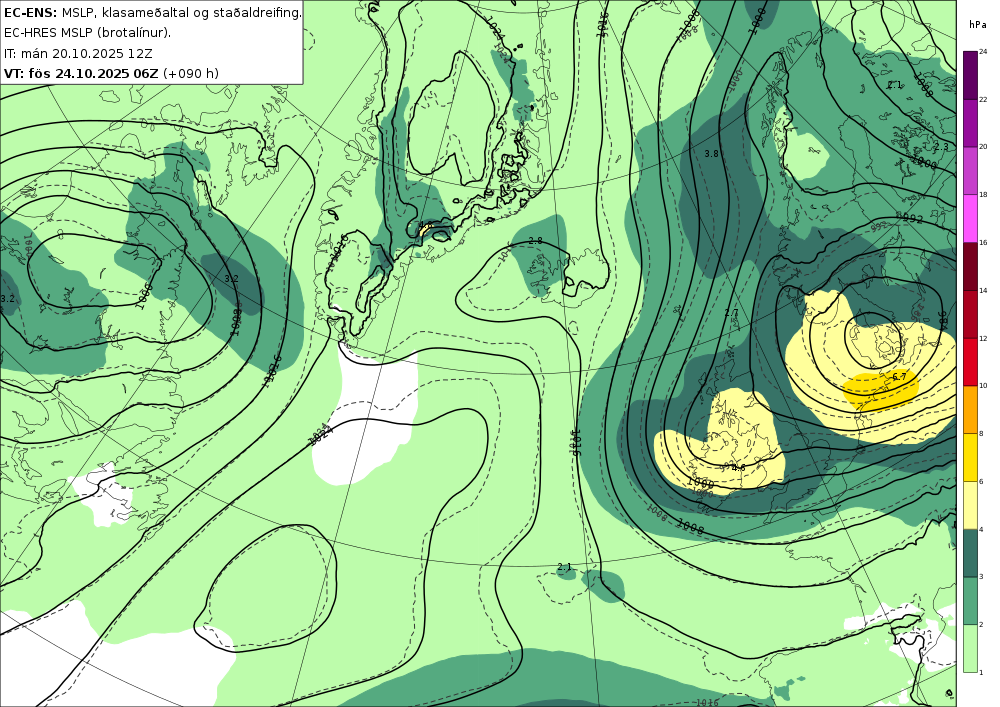Image resolution: width=1000 pixels, height=707 pixels.
Task: Click the '6.7' spread maximum label
Action: 899,377
